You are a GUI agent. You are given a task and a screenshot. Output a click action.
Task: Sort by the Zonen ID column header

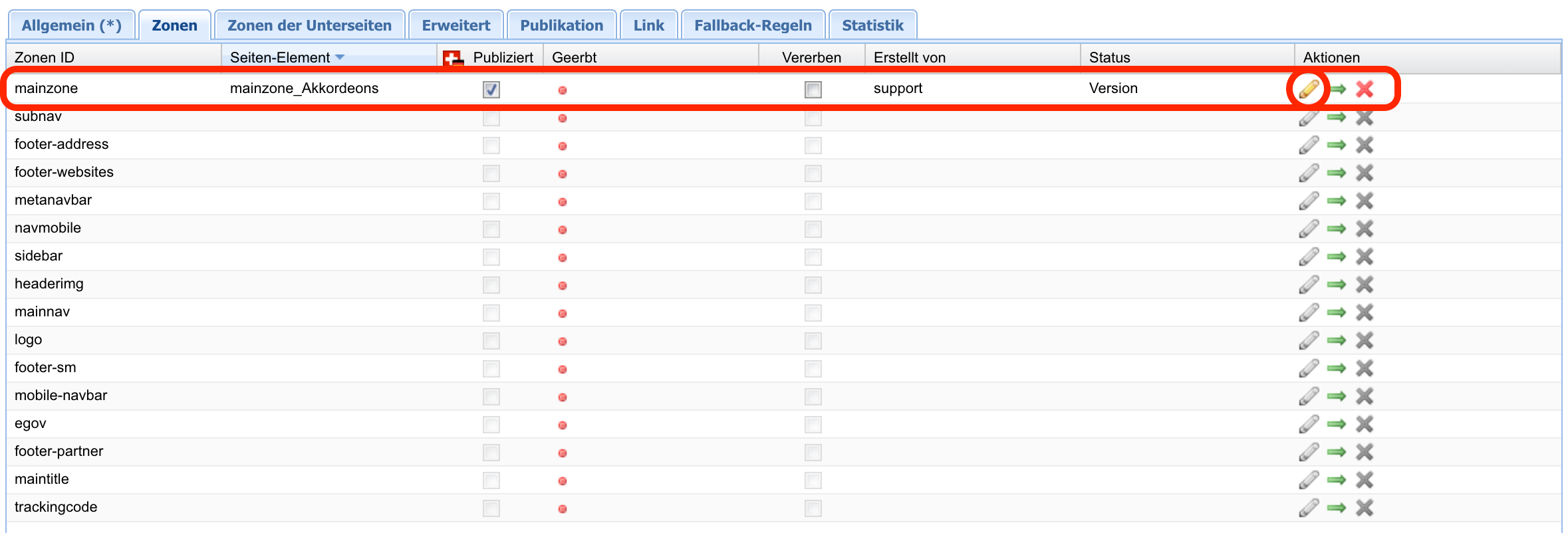pyautogui.click(x=114, y=57)
